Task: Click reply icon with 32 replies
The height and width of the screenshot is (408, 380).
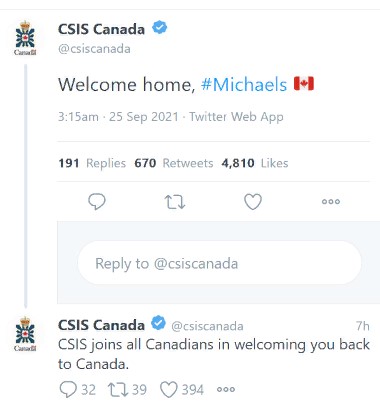Action: [68, 389]
